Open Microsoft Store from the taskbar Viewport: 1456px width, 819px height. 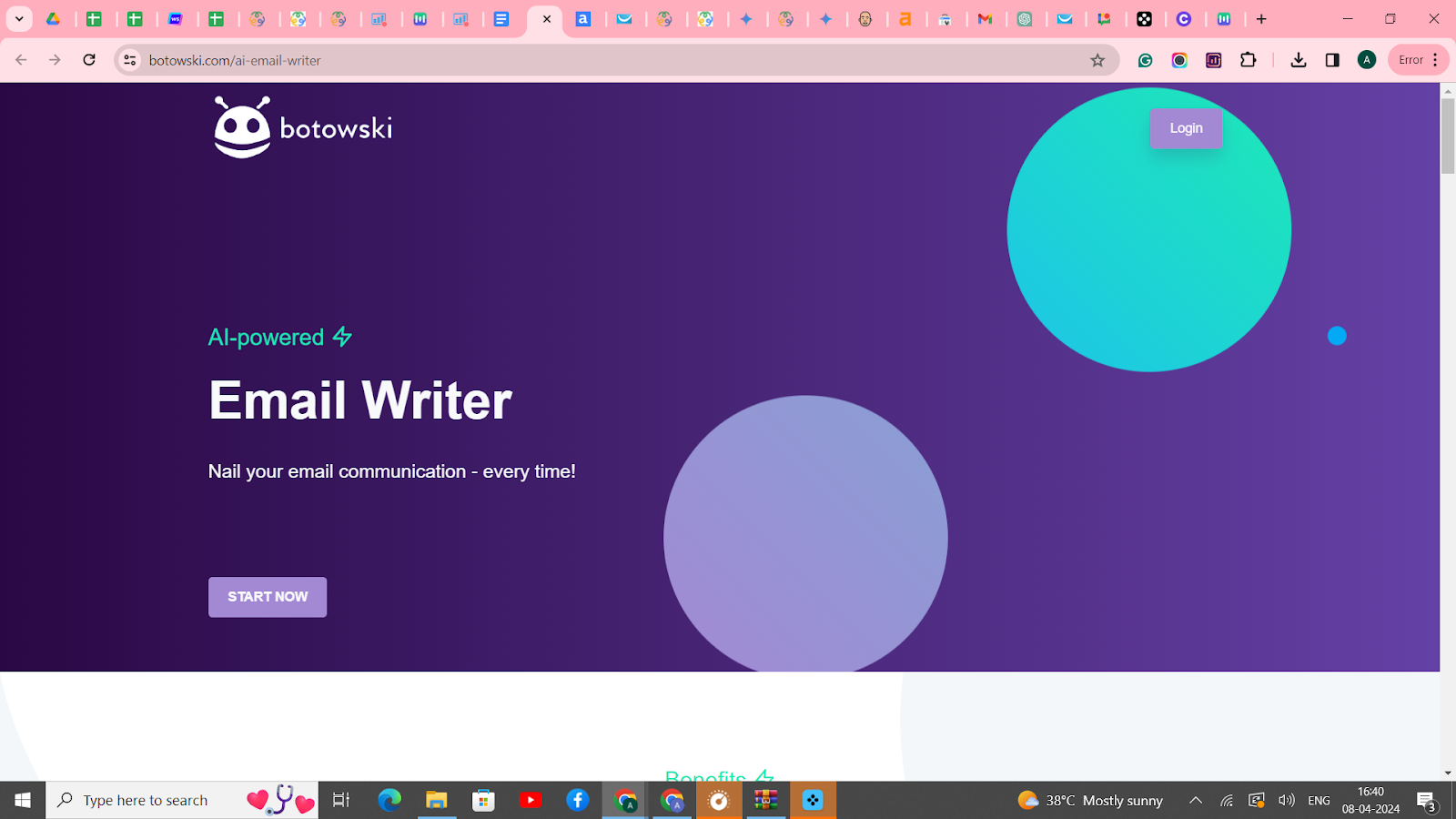[483, 800]
